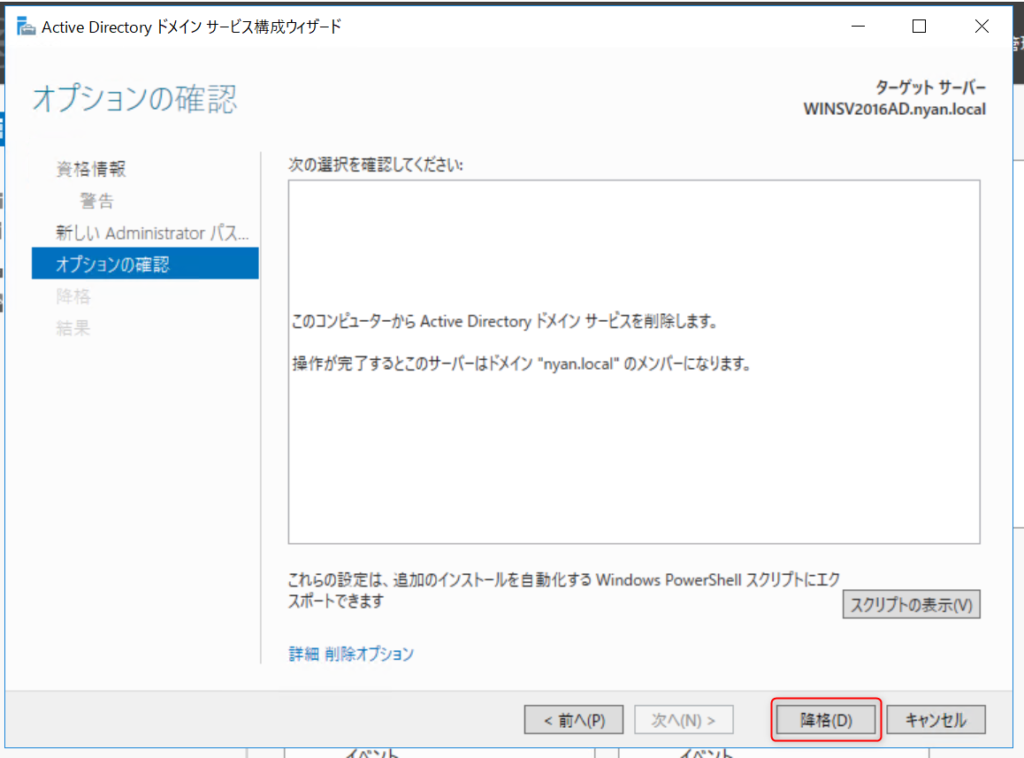Click the wizard icon in the title bar
Viewport: 1024px width, 758px height.
(25, 27)
